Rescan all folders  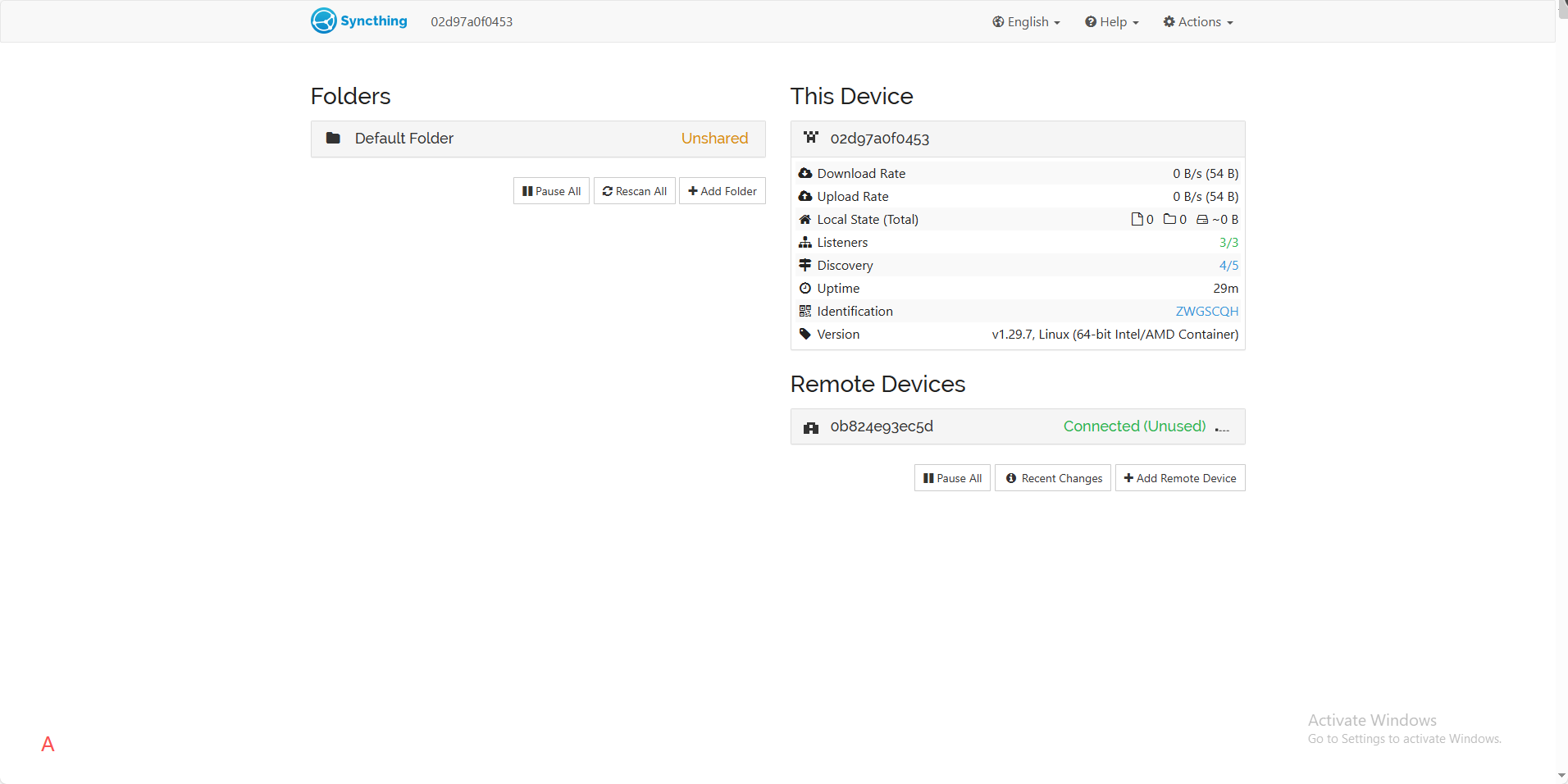(x=634, y=191)
